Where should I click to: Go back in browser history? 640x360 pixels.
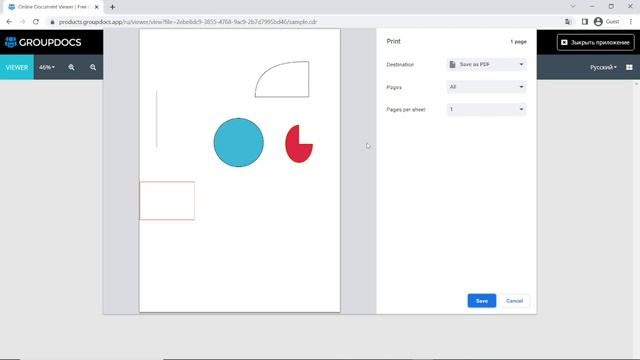click(9, 22)
